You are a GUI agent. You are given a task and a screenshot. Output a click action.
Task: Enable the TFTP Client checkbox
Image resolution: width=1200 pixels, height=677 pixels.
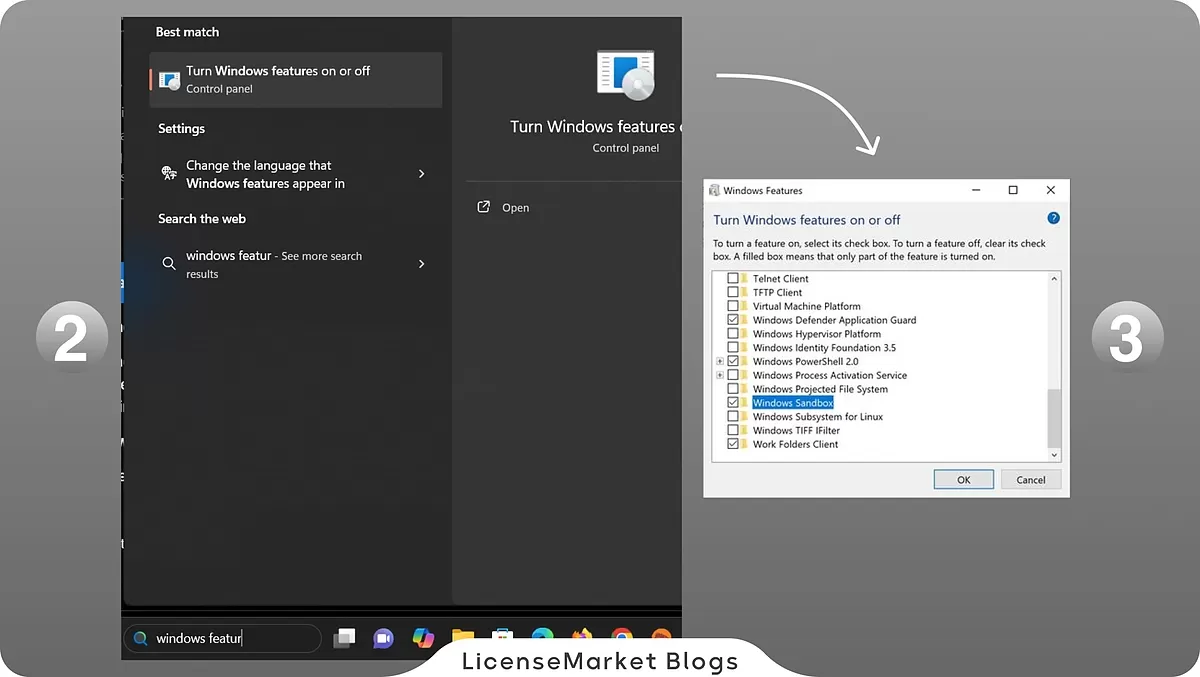point(733,292)
